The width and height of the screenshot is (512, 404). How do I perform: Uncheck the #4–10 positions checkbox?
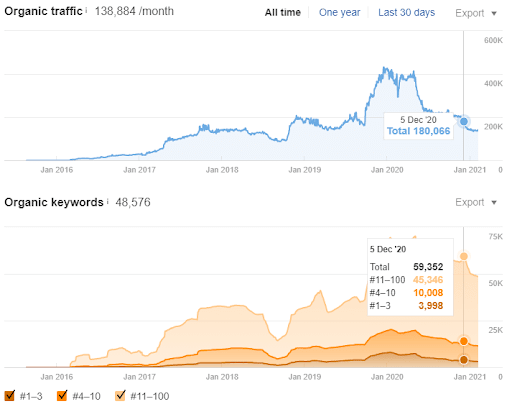point(62,396)
